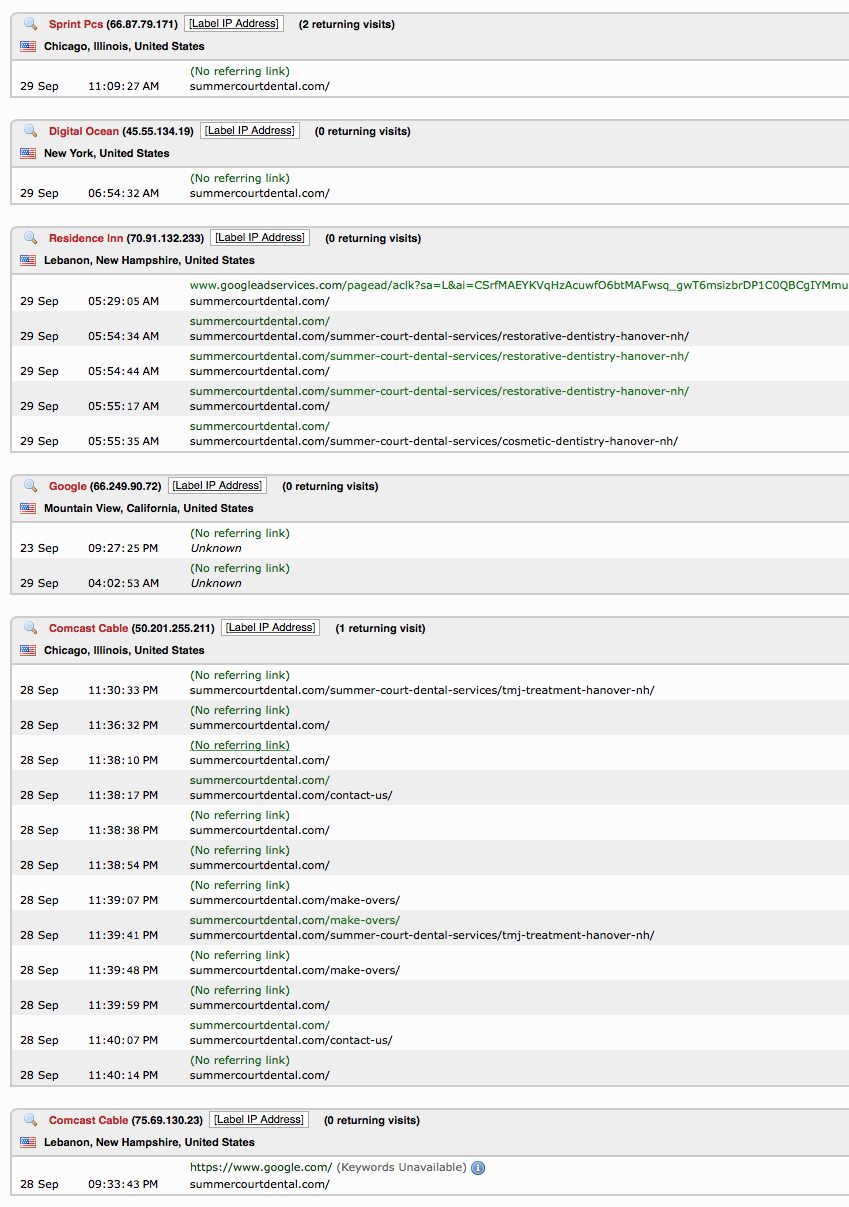
Task: Click the "(1 returning visit)" text
Action: tap(380, 628)
